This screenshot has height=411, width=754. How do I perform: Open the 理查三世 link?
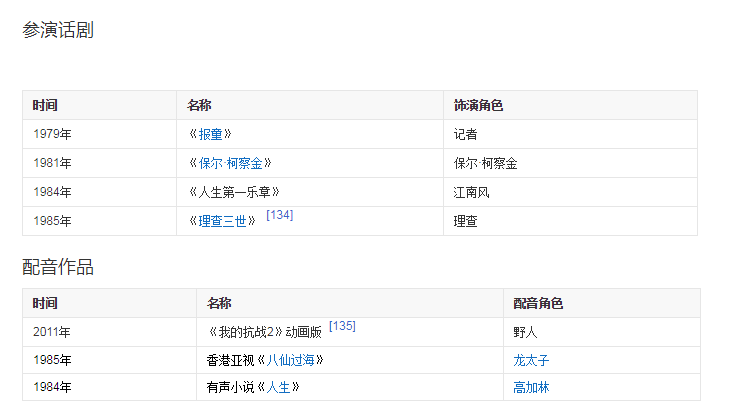tap(222, 221)
